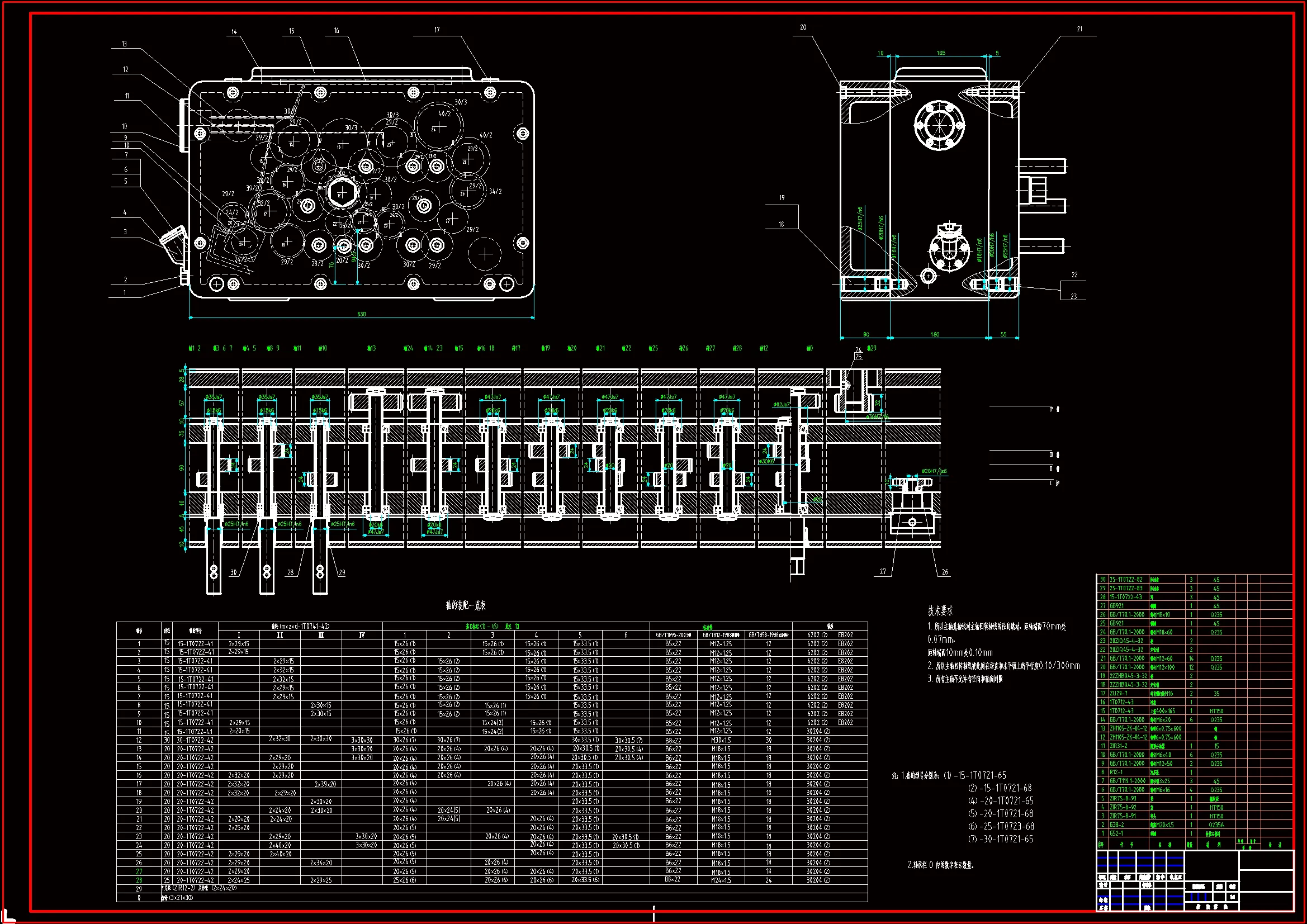Viewport: 1307px width, 924px height.
Task: Click the 轴的装配一览表 table title
Action: (466, 606)
